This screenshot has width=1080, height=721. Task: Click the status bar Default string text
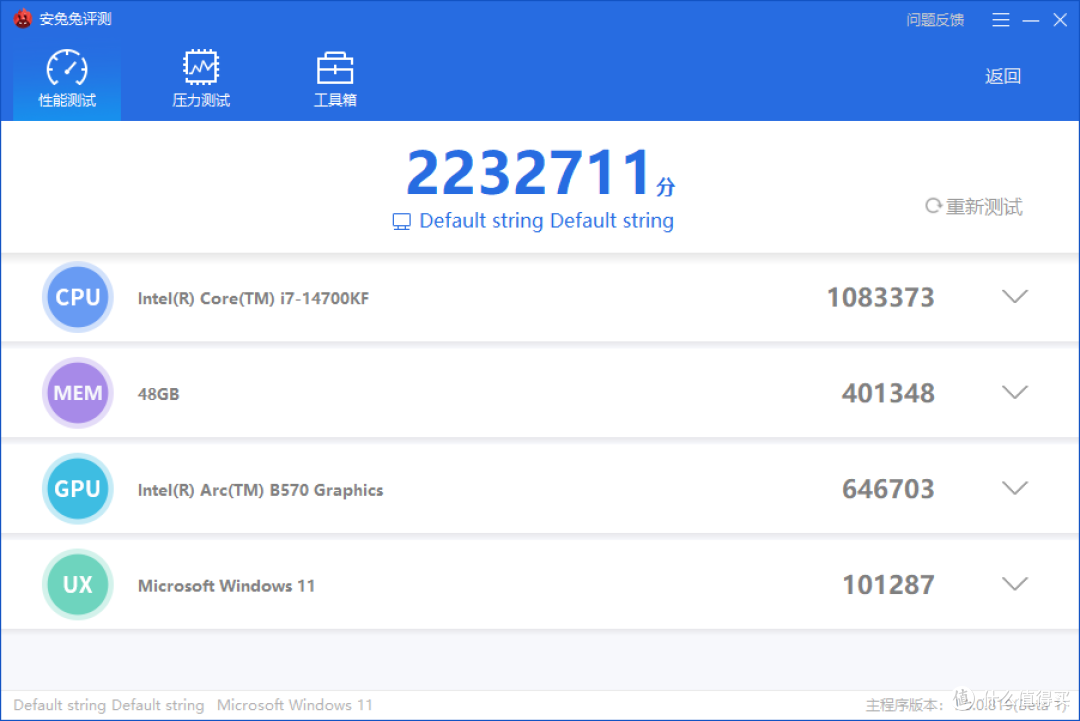(x=109, y=705)
